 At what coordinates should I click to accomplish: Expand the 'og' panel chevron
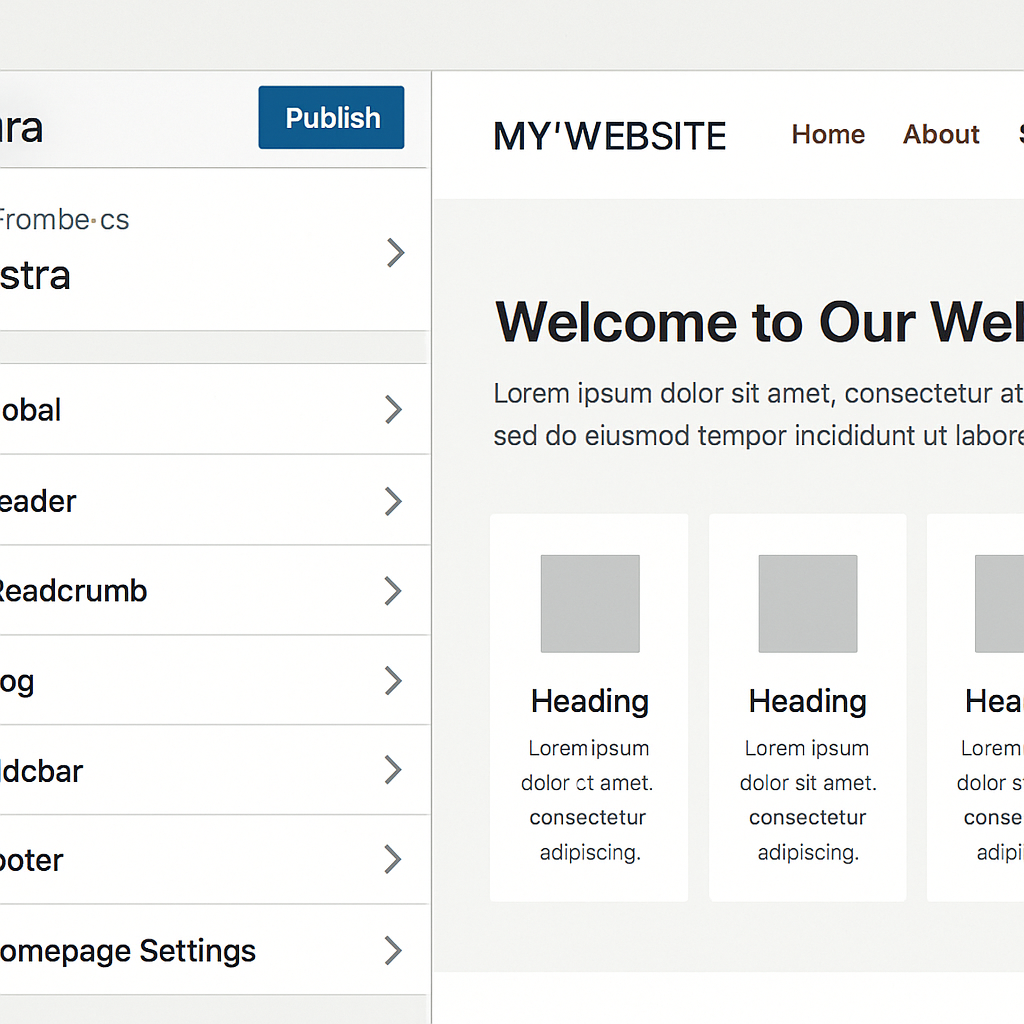coord(393,680)
